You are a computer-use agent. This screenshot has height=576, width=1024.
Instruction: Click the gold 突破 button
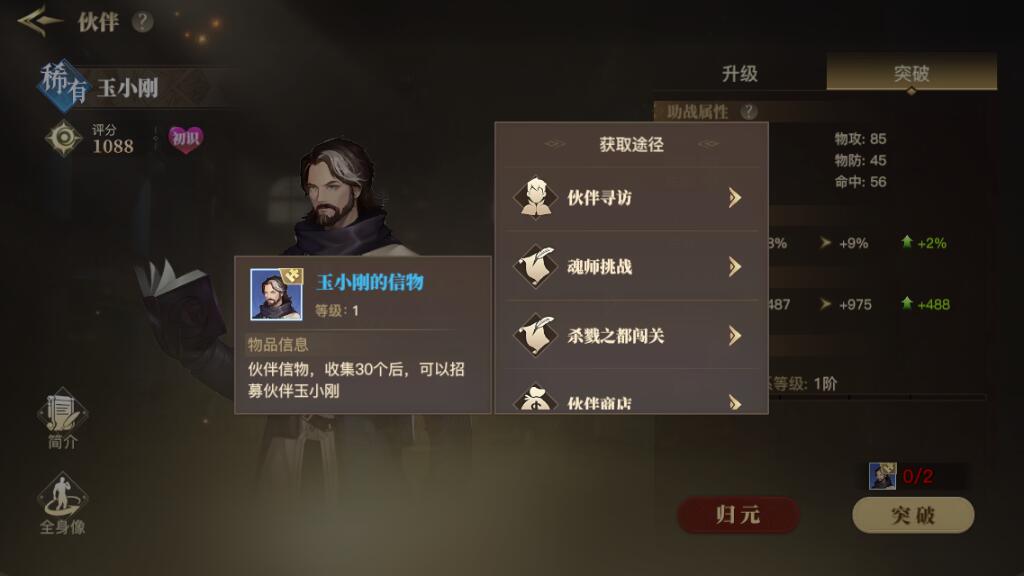913,515
